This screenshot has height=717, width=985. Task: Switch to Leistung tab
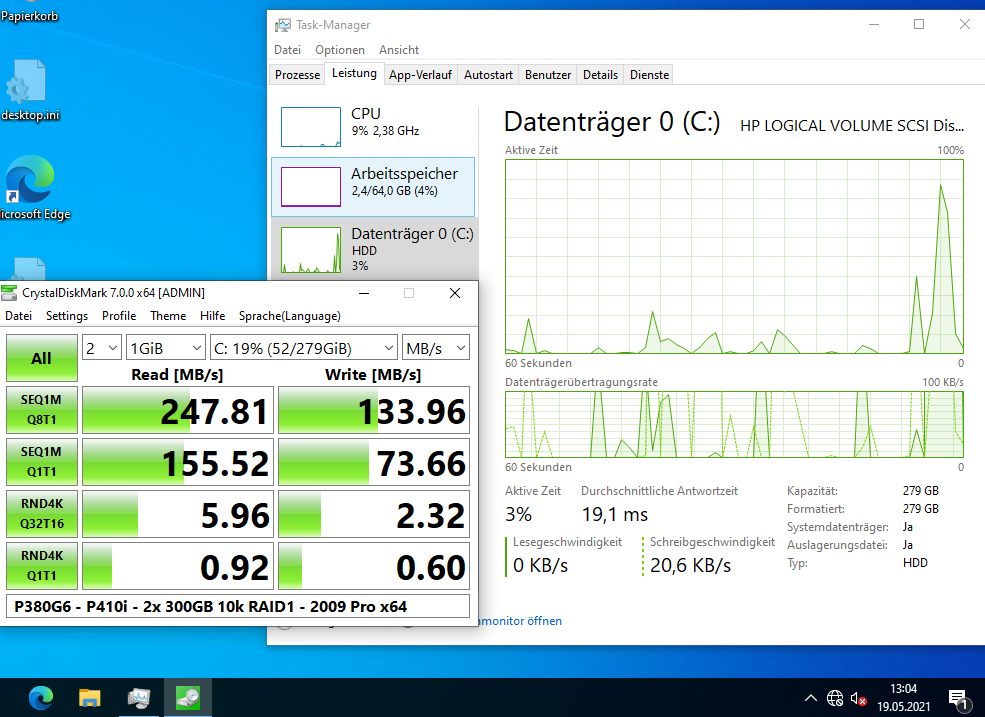[354, 74]
